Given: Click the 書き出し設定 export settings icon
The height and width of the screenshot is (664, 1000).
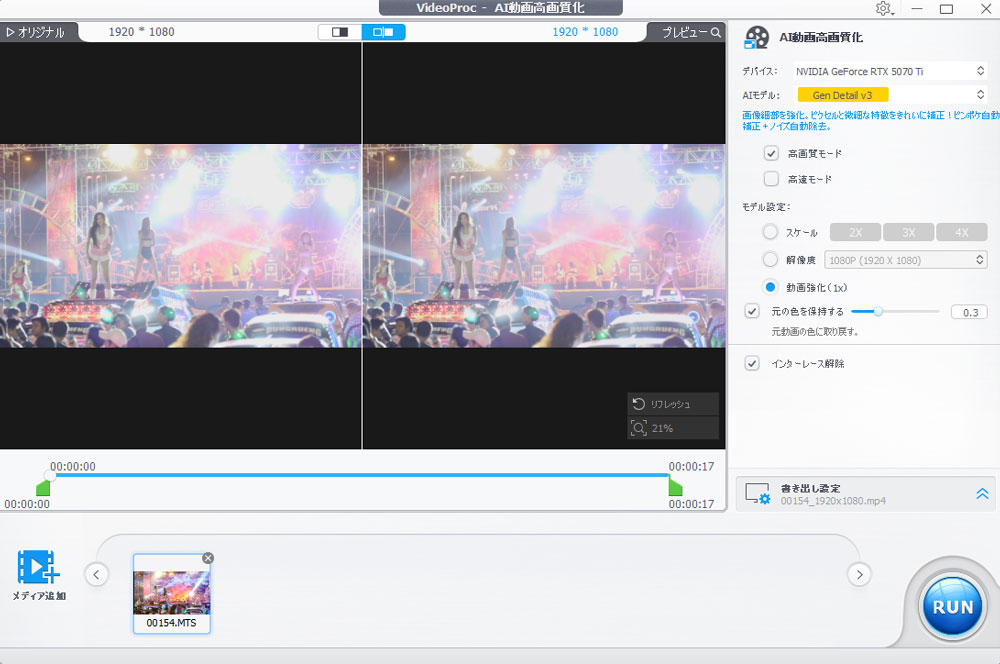Looking at the screenshot, I should click(758, 494).
